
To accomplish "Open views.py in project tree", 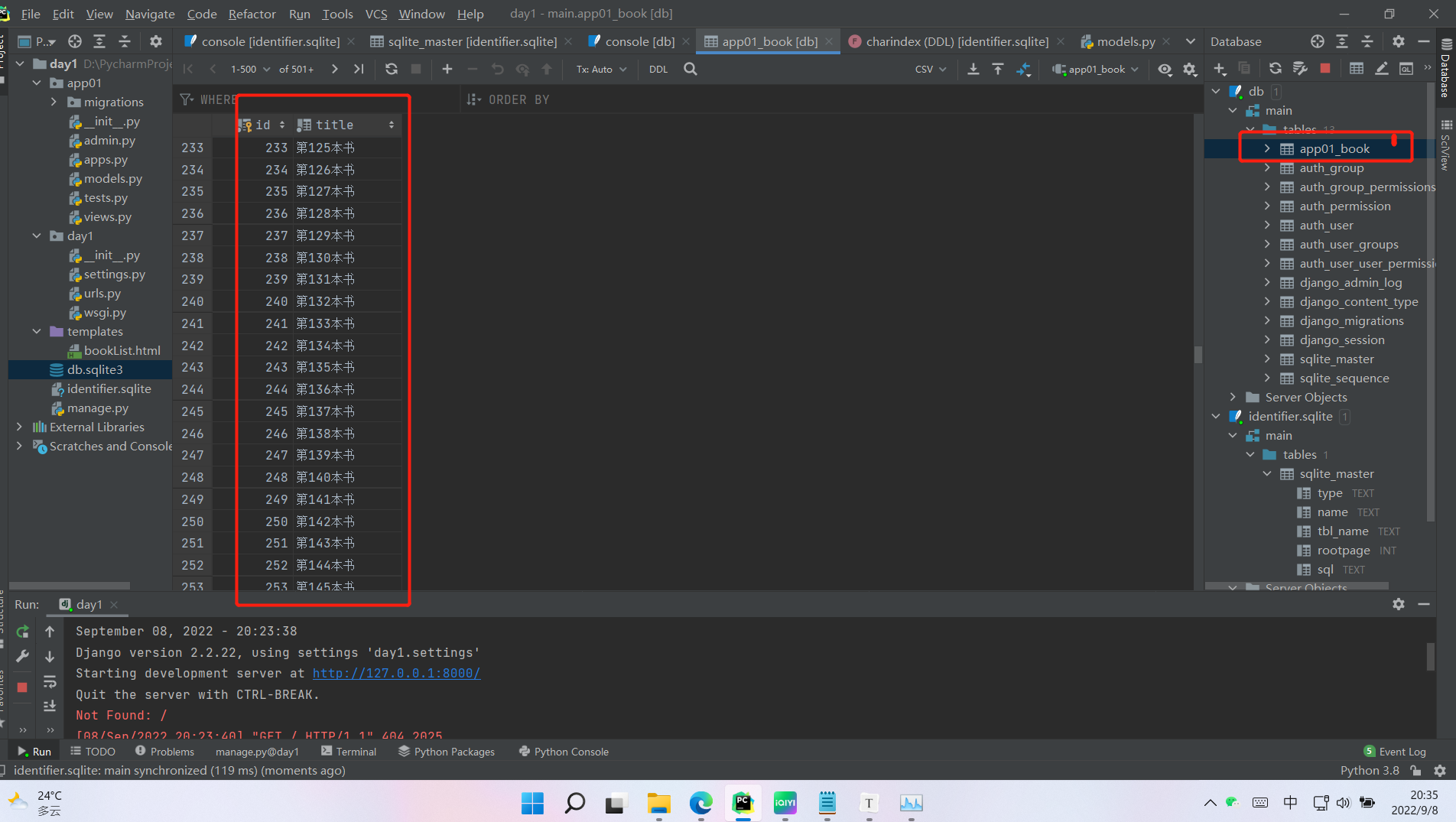I will (x=107, y=216).
